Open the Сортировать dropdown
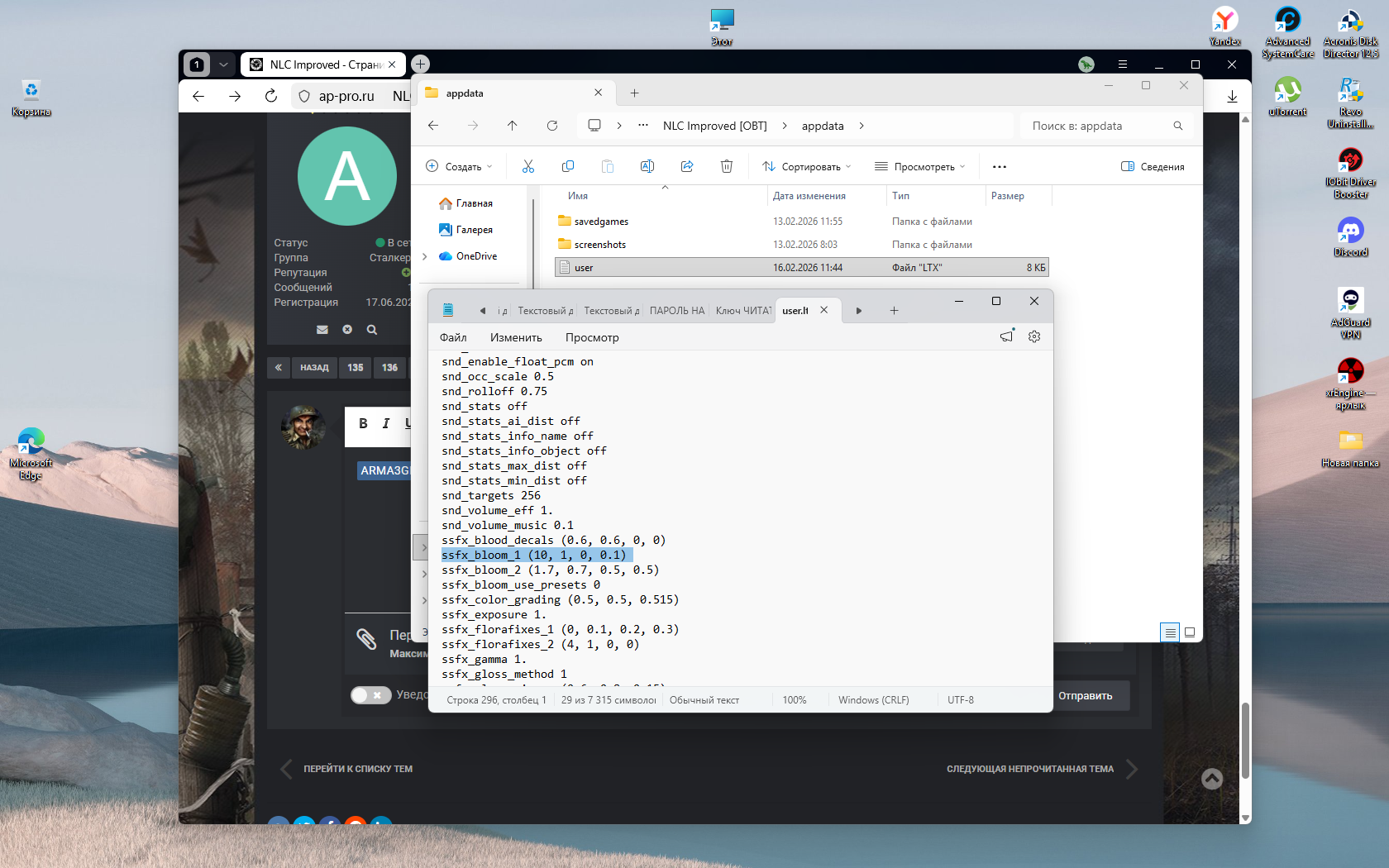This screenshot has height=868, width=1389. click(807, 166)
